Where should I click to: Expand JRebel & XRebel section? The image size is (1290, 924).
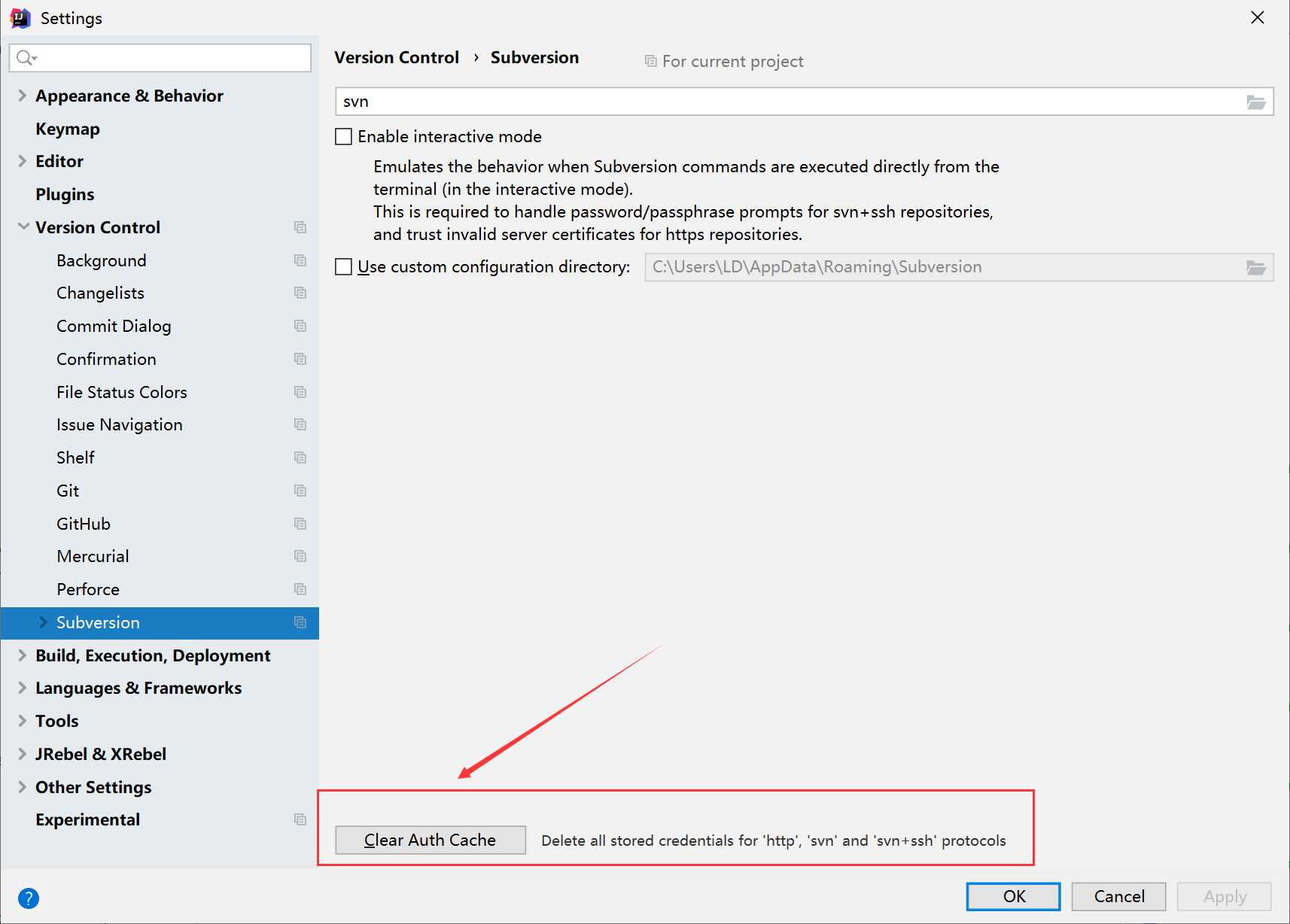coord(22,754)
